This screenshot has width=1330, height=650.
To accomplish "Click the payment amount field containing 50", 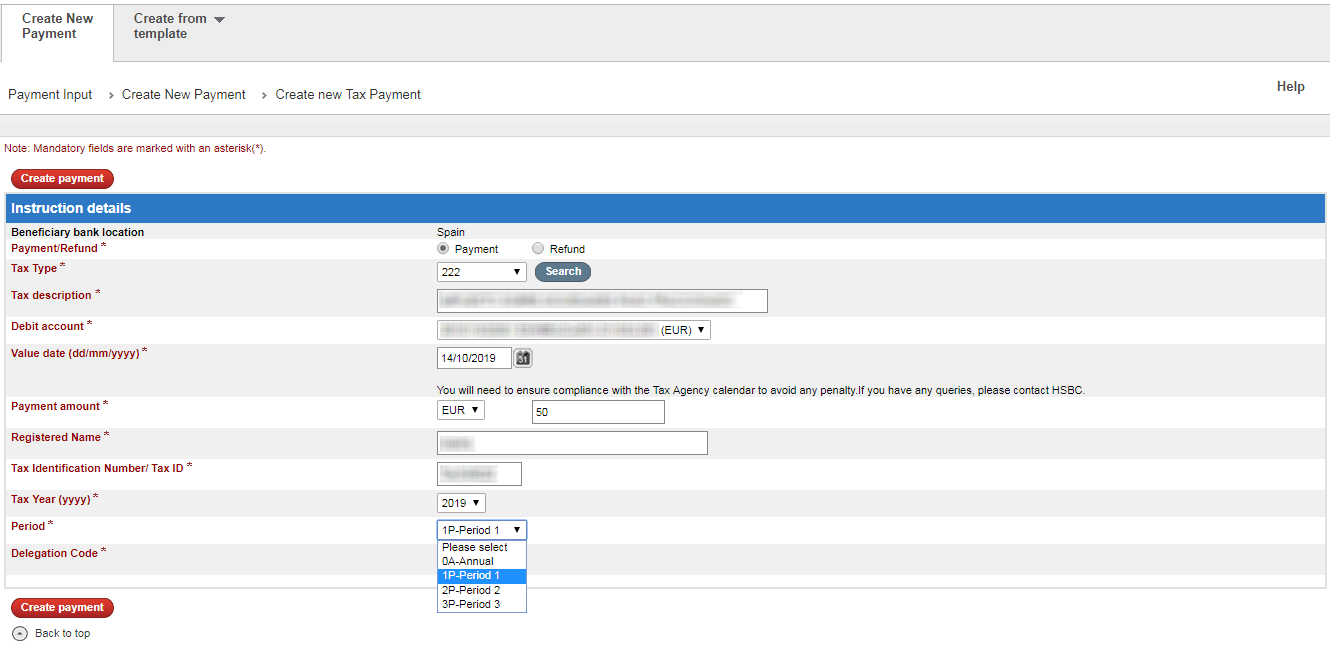I will [597, 412].
